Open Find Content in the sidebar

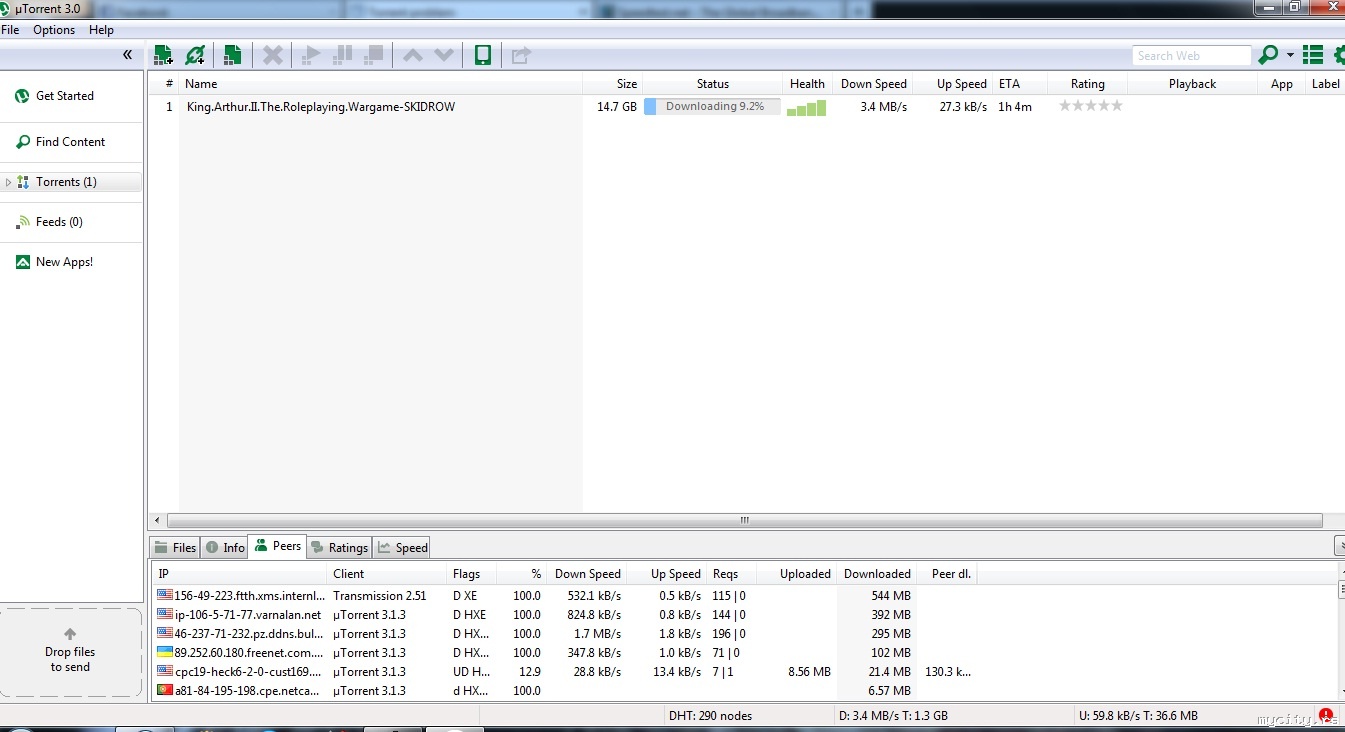72,142
